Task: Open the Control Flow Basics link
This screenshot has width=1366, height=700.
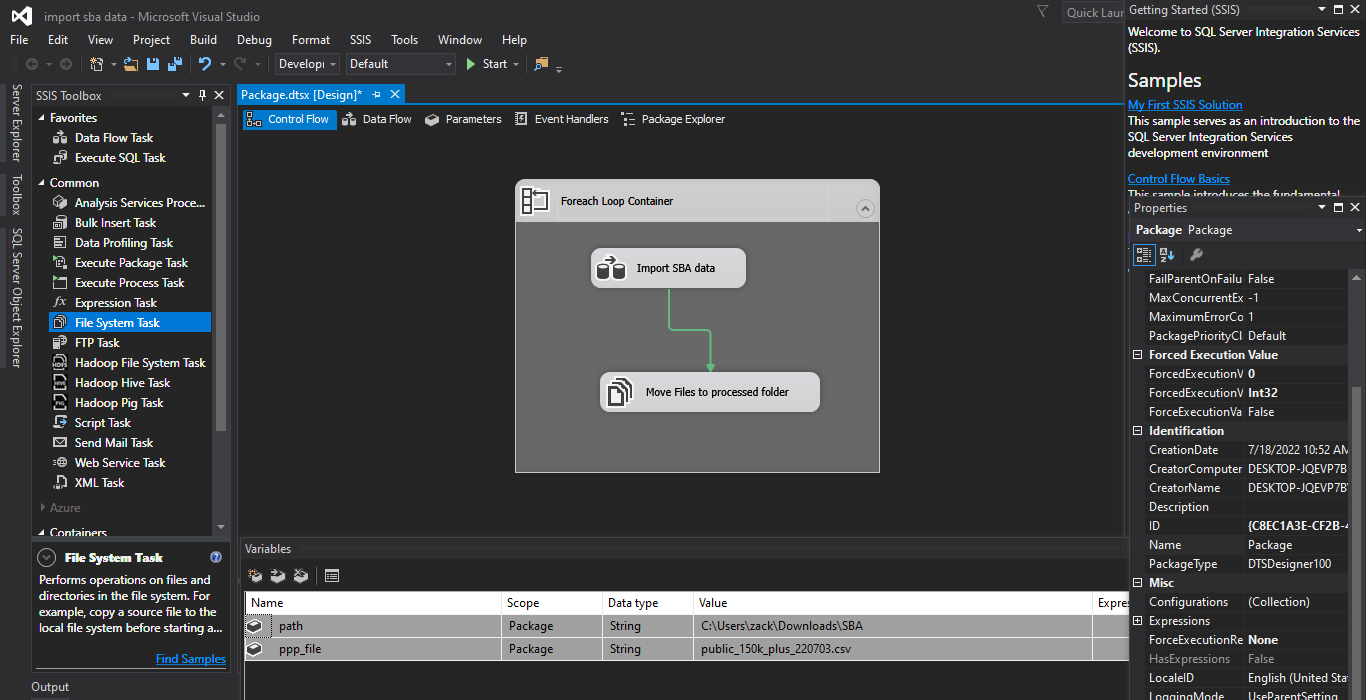Action: pyautogui.click(x=1179, y=179)
